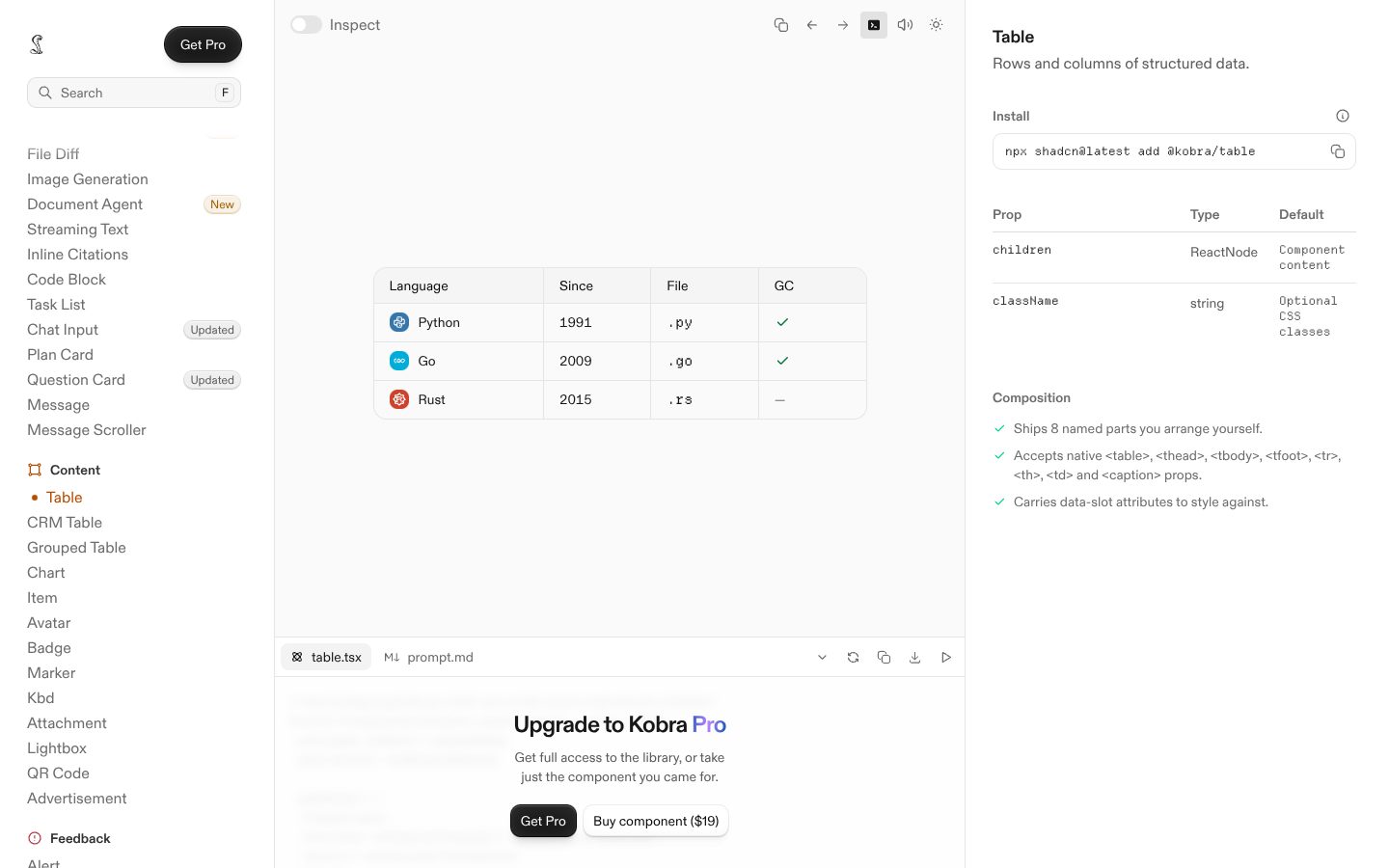Image resolution: width=1389 pixels, height=868 pixels.
Task: Open Marker in sidebar
Action: point(51,673)
